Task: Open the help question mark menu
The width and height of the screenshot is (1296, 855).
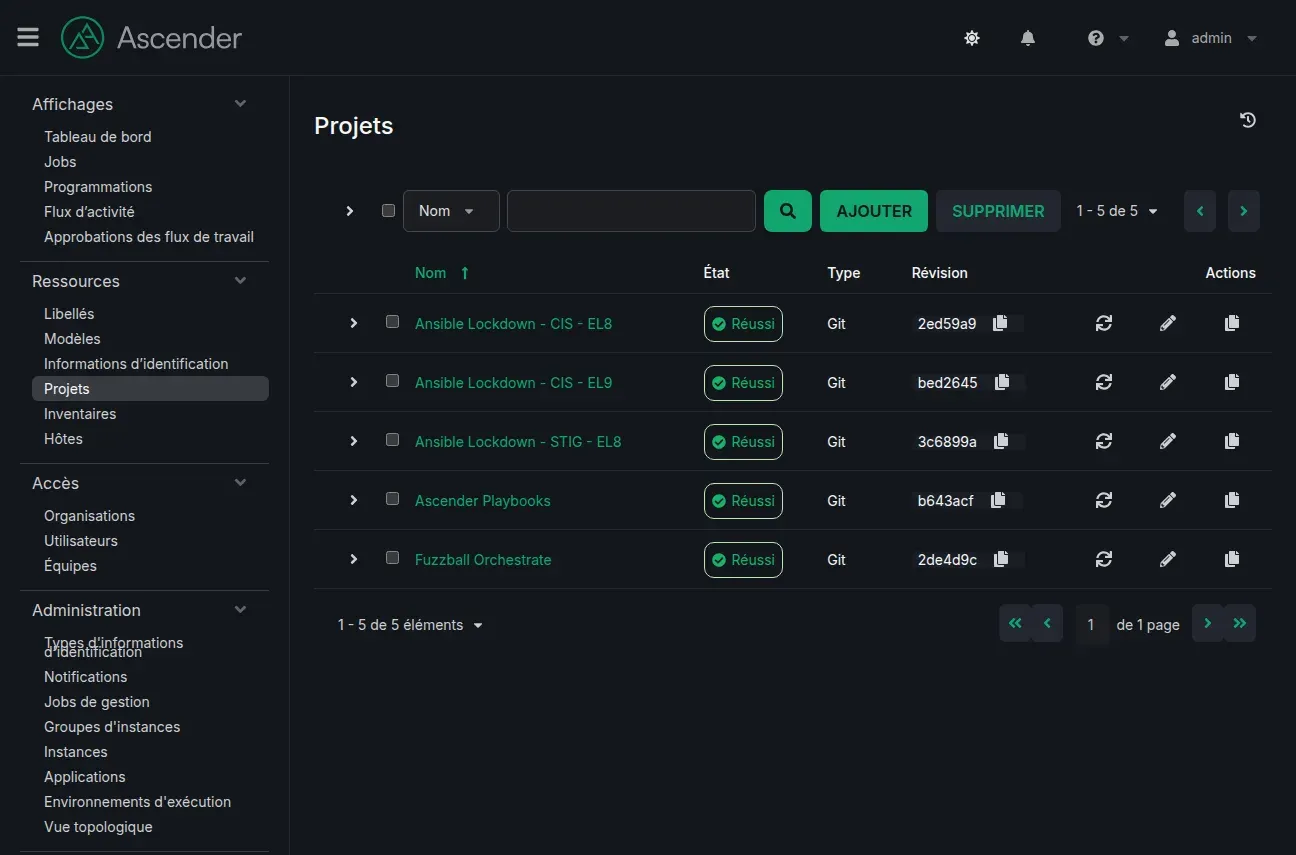Action: [1108, 38]
